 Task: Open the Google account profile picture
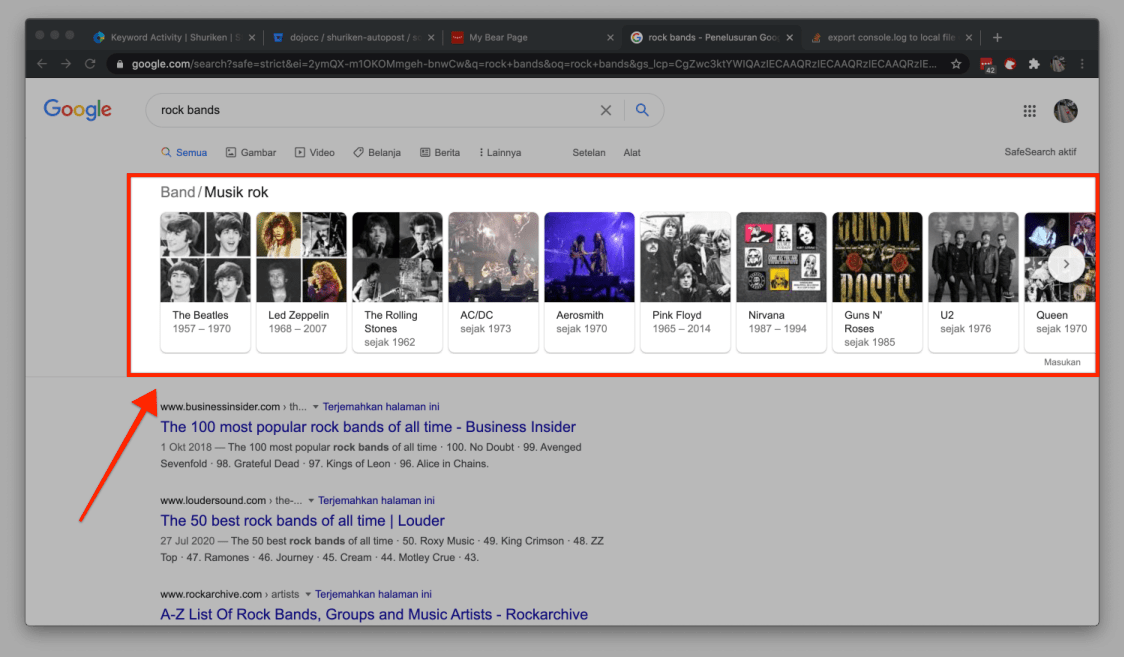1065,110
